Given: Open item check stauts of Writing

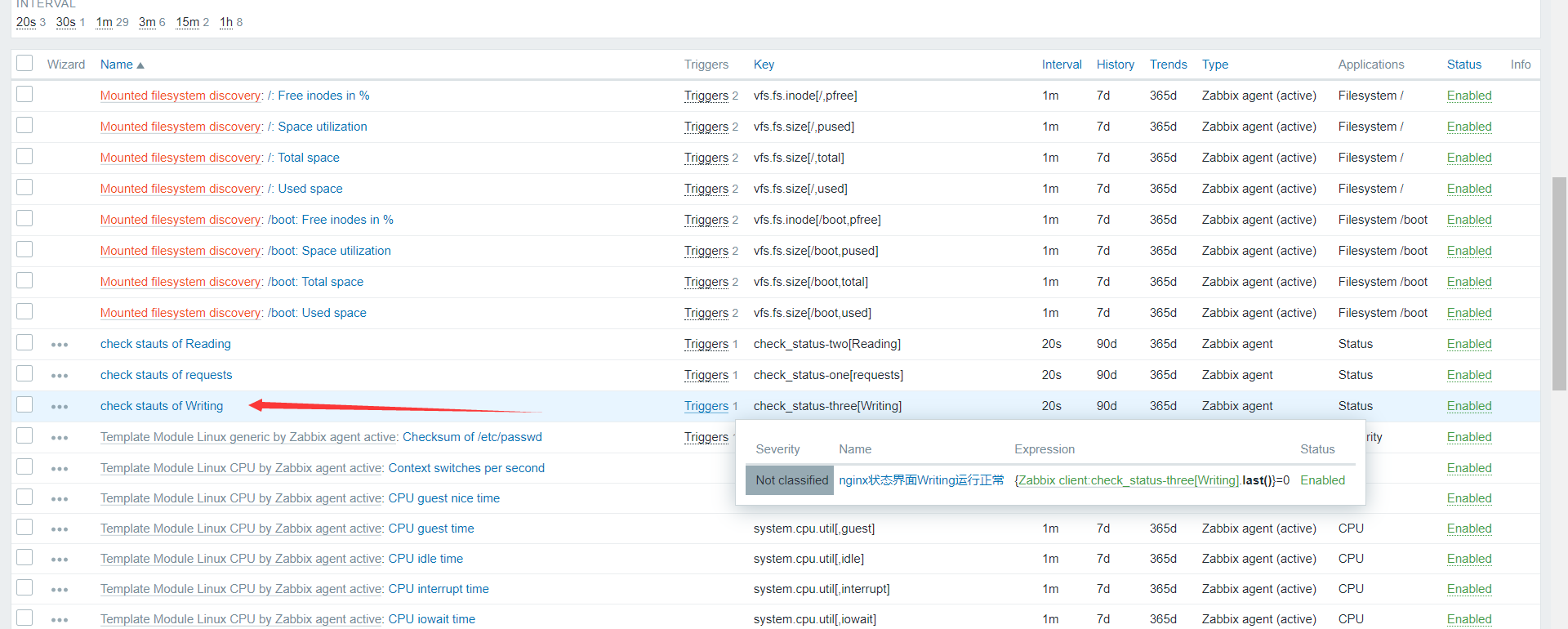Looking at the screenshot, I should 162,406.
